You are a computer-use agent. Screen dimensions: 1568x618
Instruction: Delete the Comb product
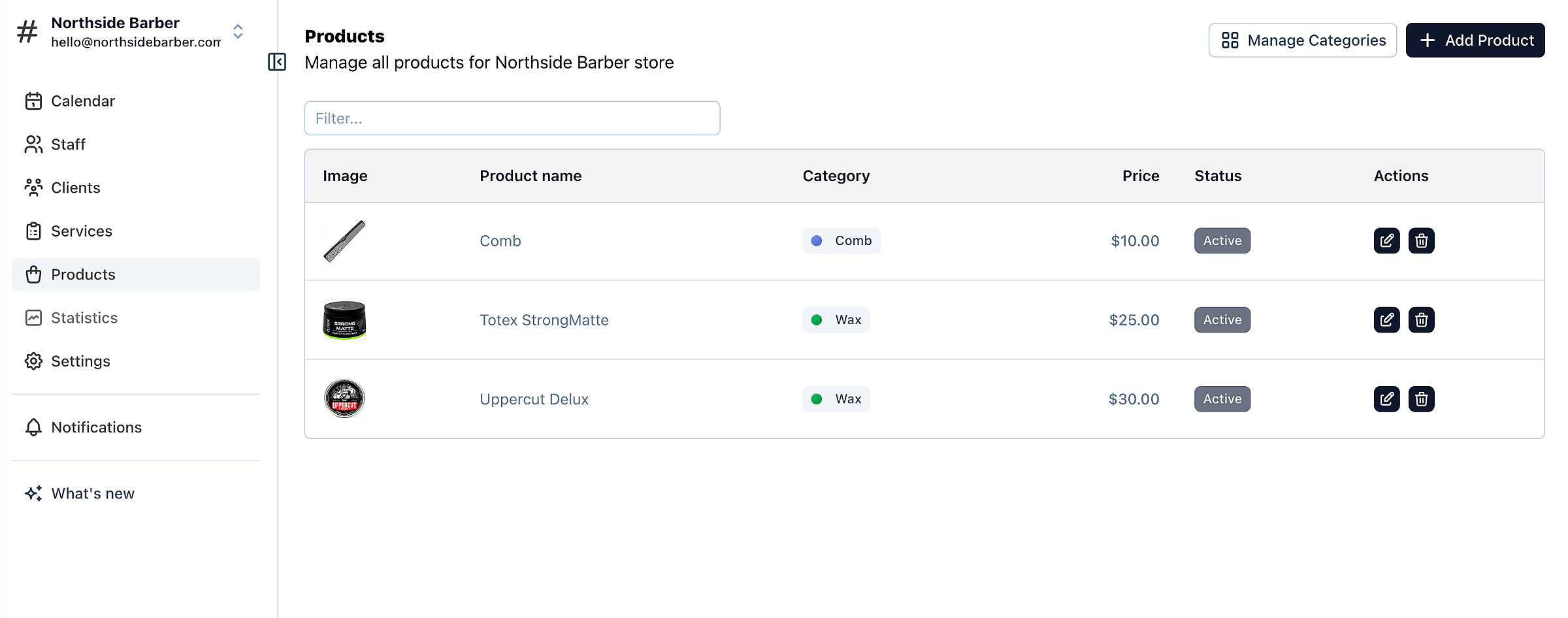coord(1421,241)
